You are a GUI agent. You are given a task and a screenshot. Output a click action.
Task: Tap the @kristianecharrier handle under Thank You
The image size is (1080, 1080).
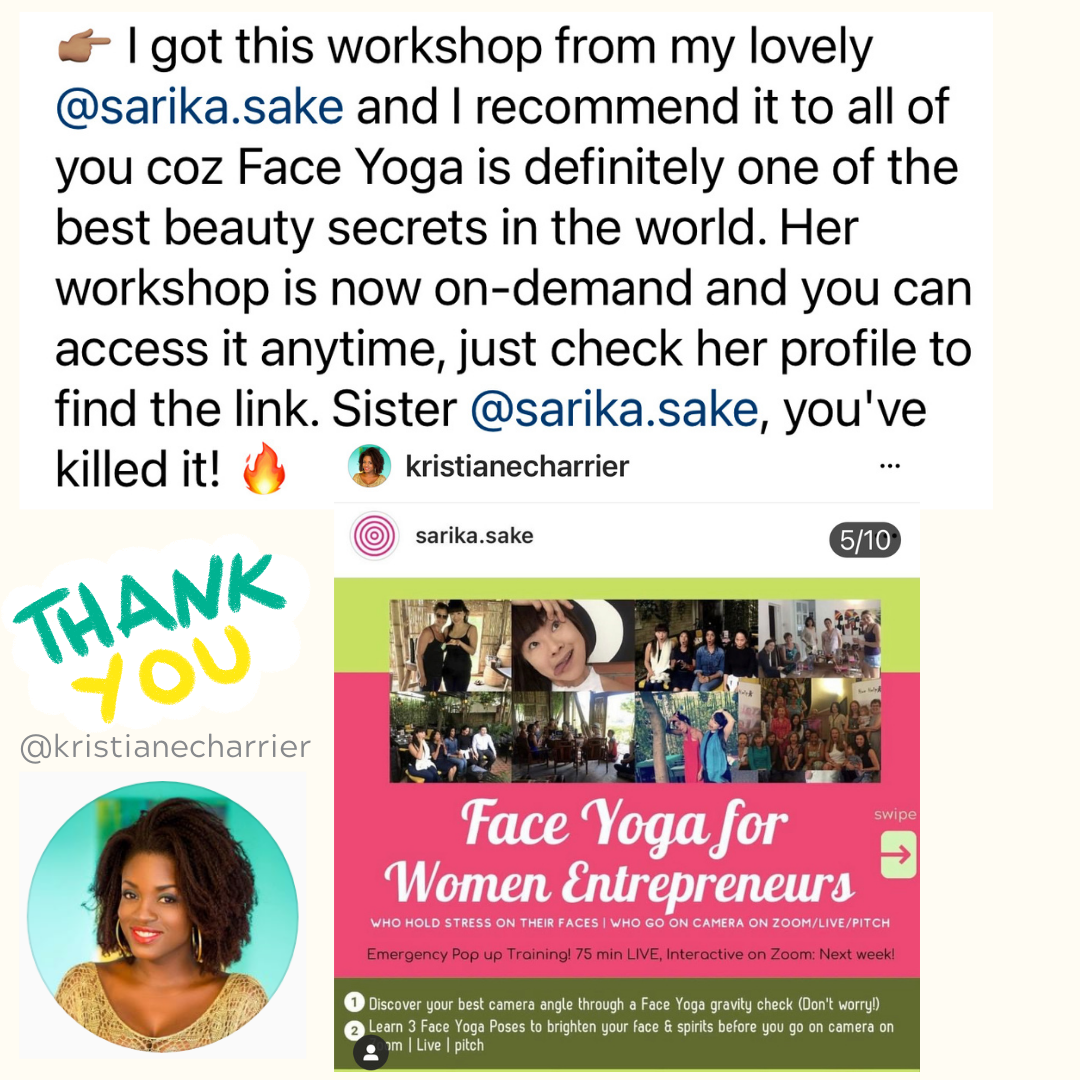(x=165, y=747)
